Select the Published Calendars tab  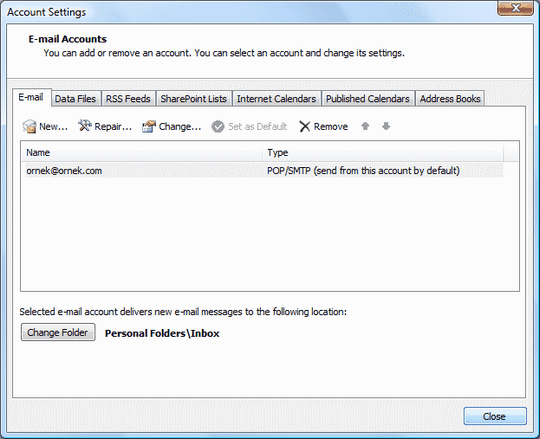(368, 99)
